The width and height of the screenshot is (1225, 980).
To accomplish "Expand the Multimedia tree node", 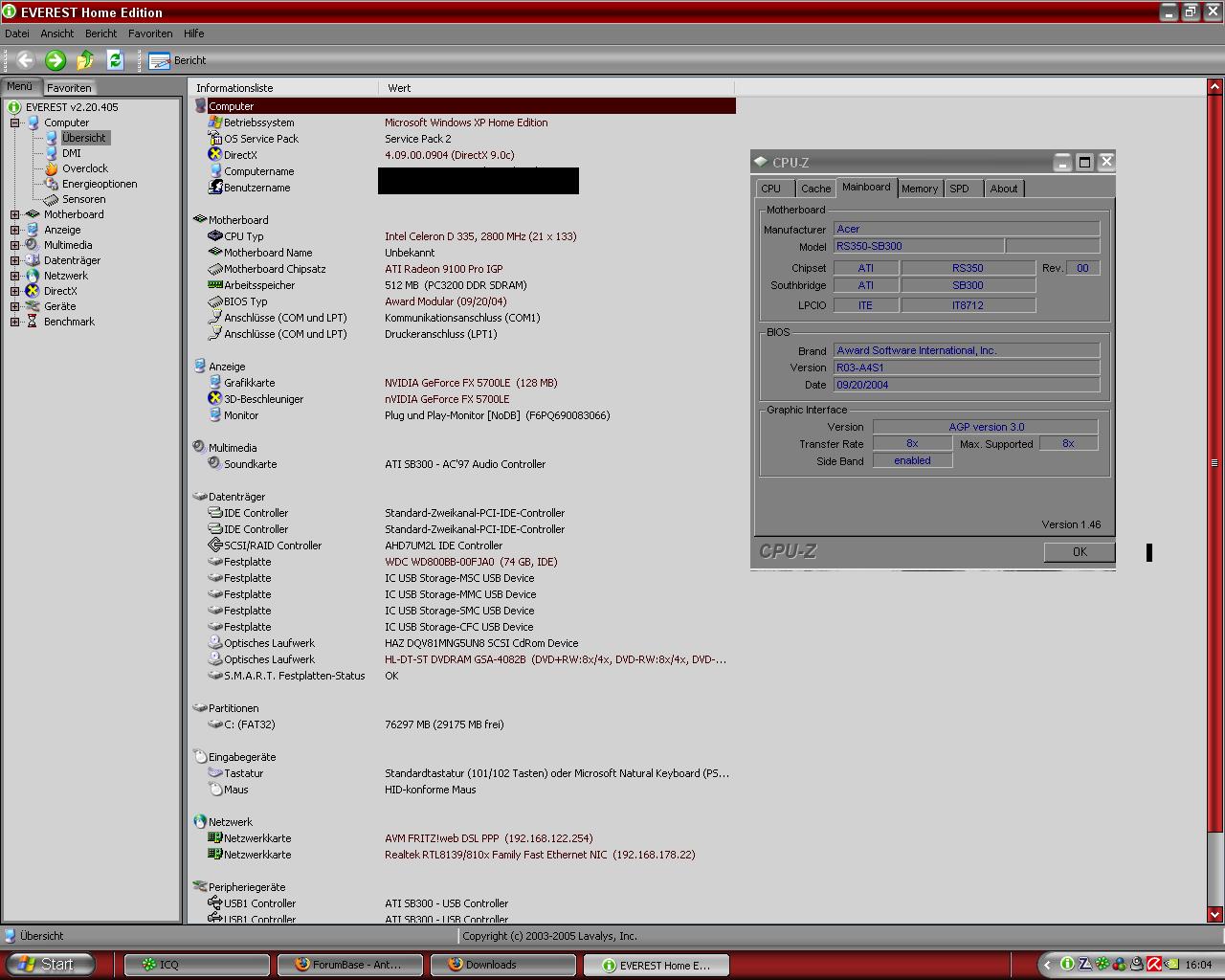I will coord(15,245).
